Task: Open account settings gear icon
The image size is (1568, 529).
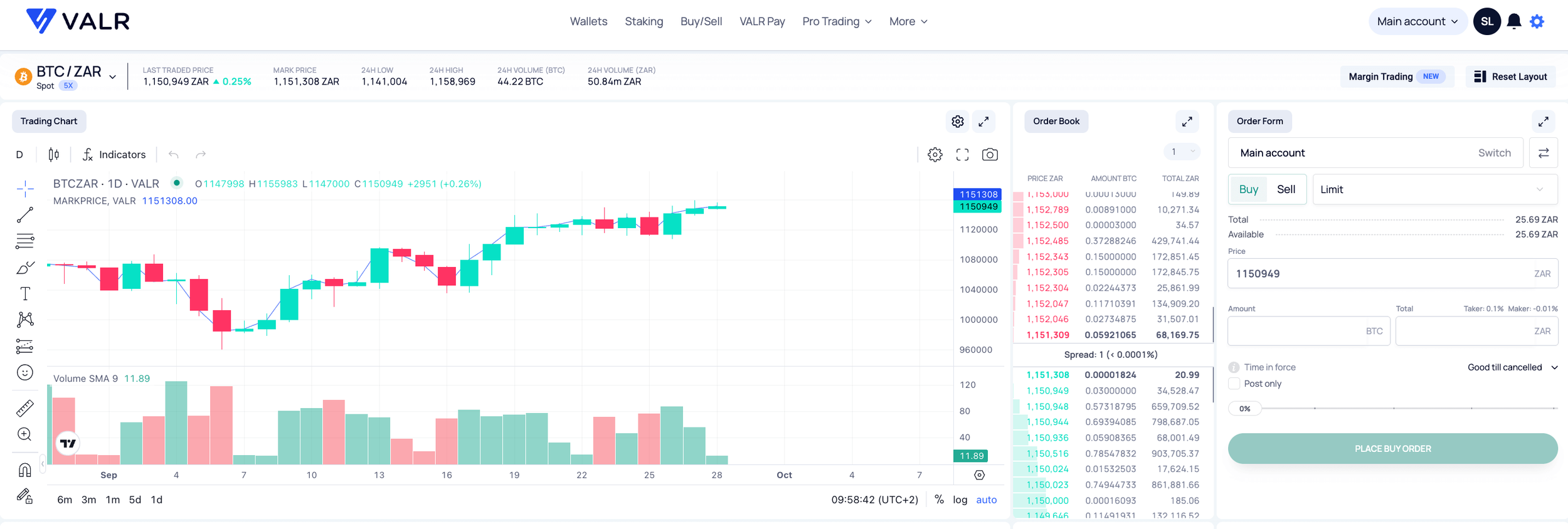Action: click(1537, 21)
